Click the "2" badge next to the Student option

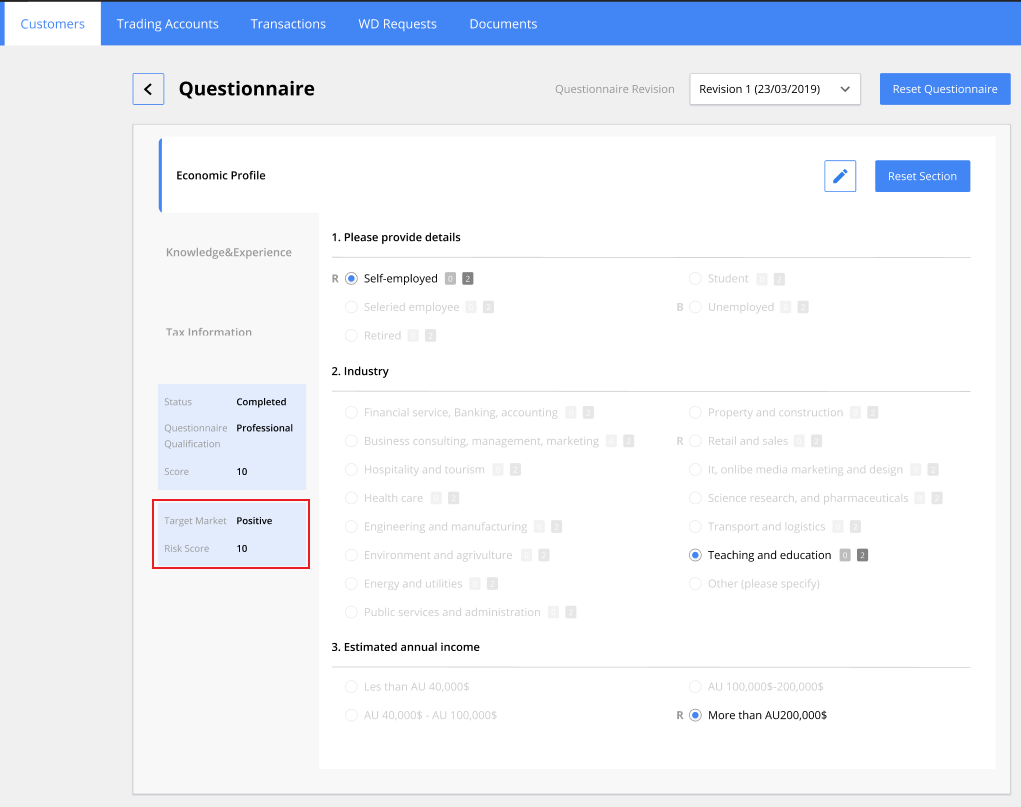click(779, 279)
